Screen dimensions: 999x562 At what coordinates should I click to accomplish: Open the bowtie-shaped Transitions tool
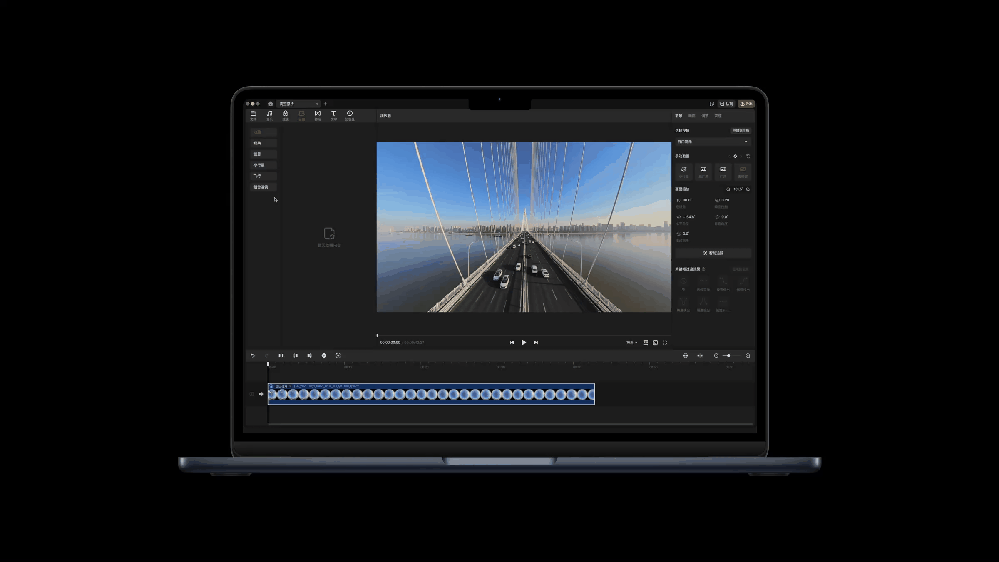click(x=317, y=115)
